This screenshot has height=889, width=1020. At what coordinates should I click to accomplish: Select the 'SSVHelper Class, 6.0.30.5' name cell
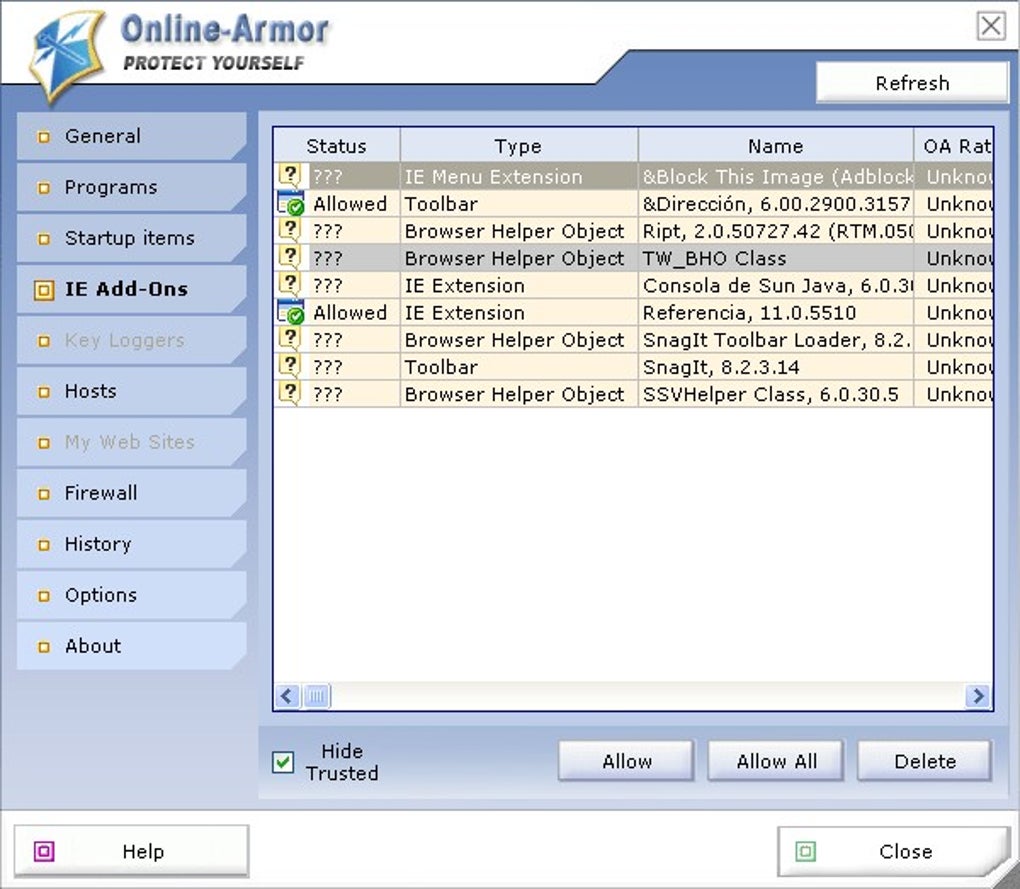(776, 394)
